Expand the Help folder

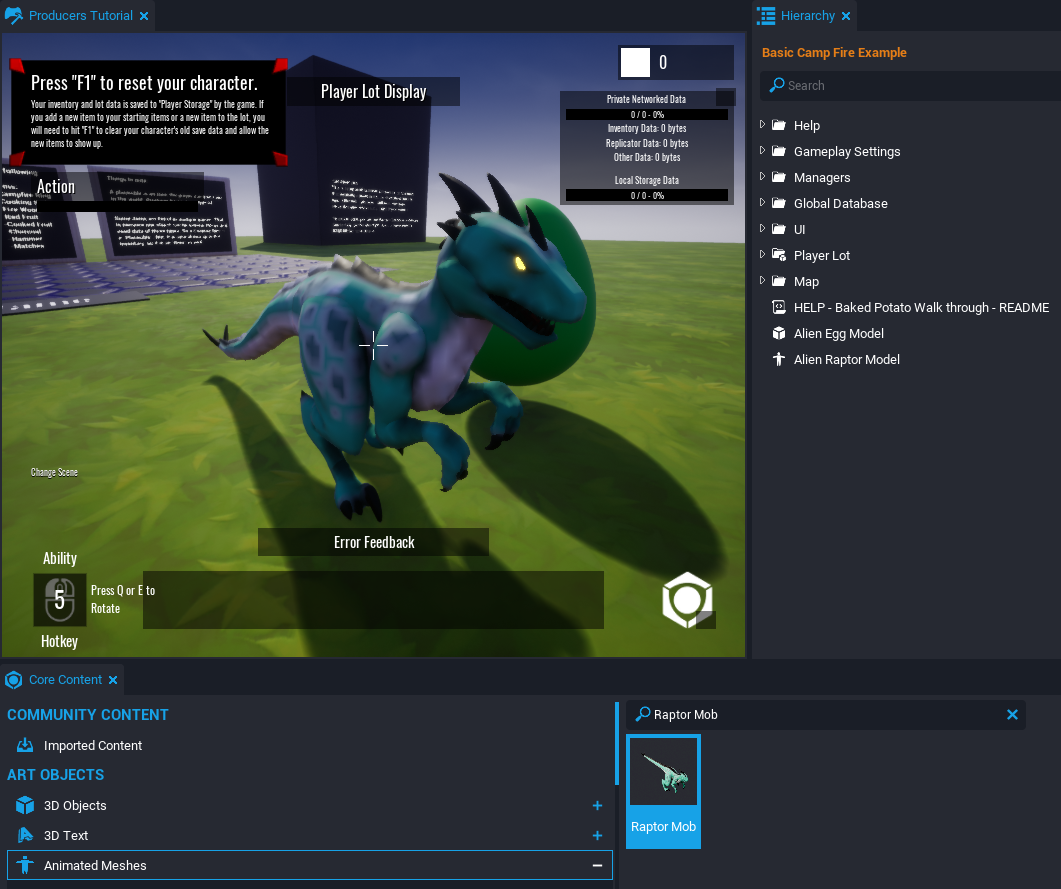760,125
